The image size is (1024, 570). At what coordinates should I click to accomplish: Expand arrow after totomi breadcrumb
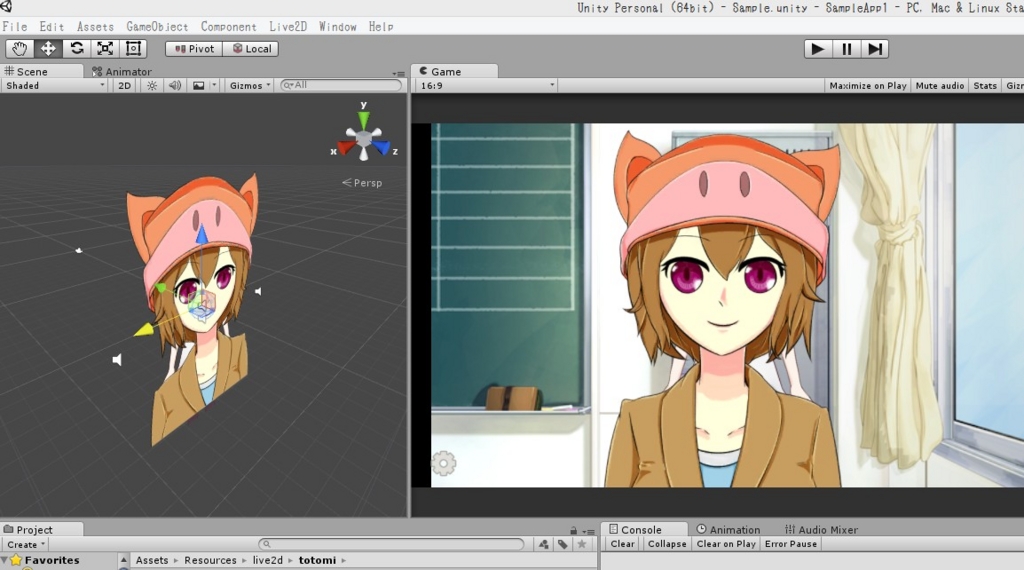344,560
